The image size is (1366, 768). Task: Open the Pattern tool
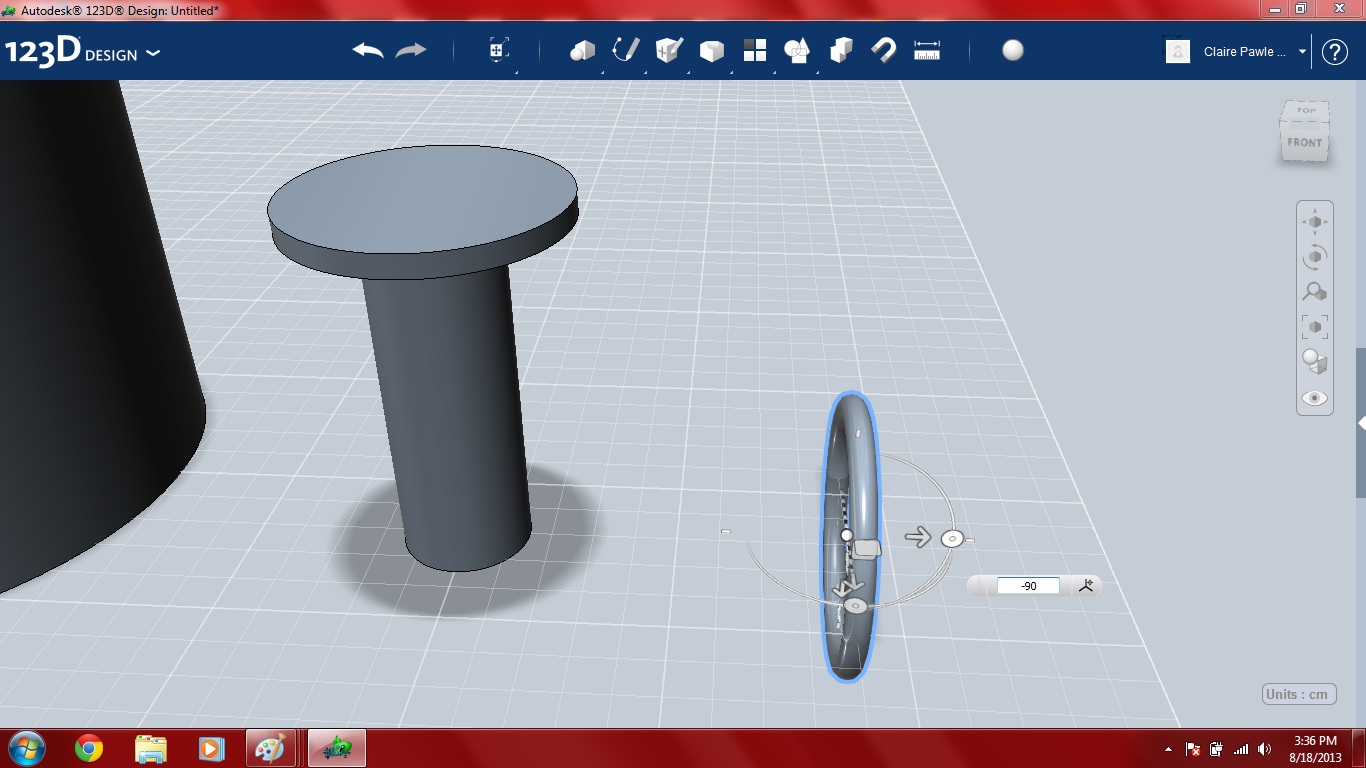[754, 50]
